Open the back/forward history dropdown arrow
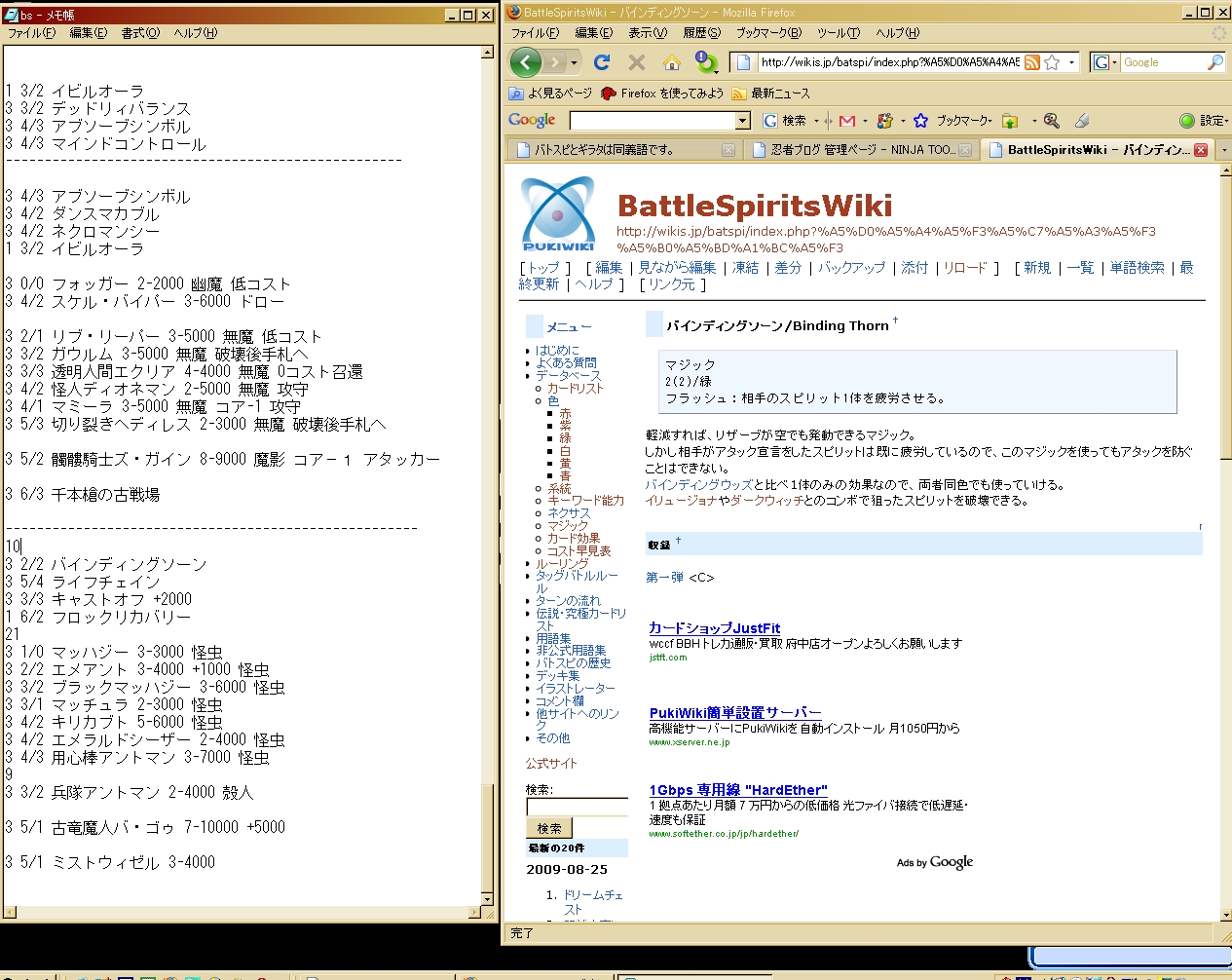1232x980 pixels. coord(574,62)
